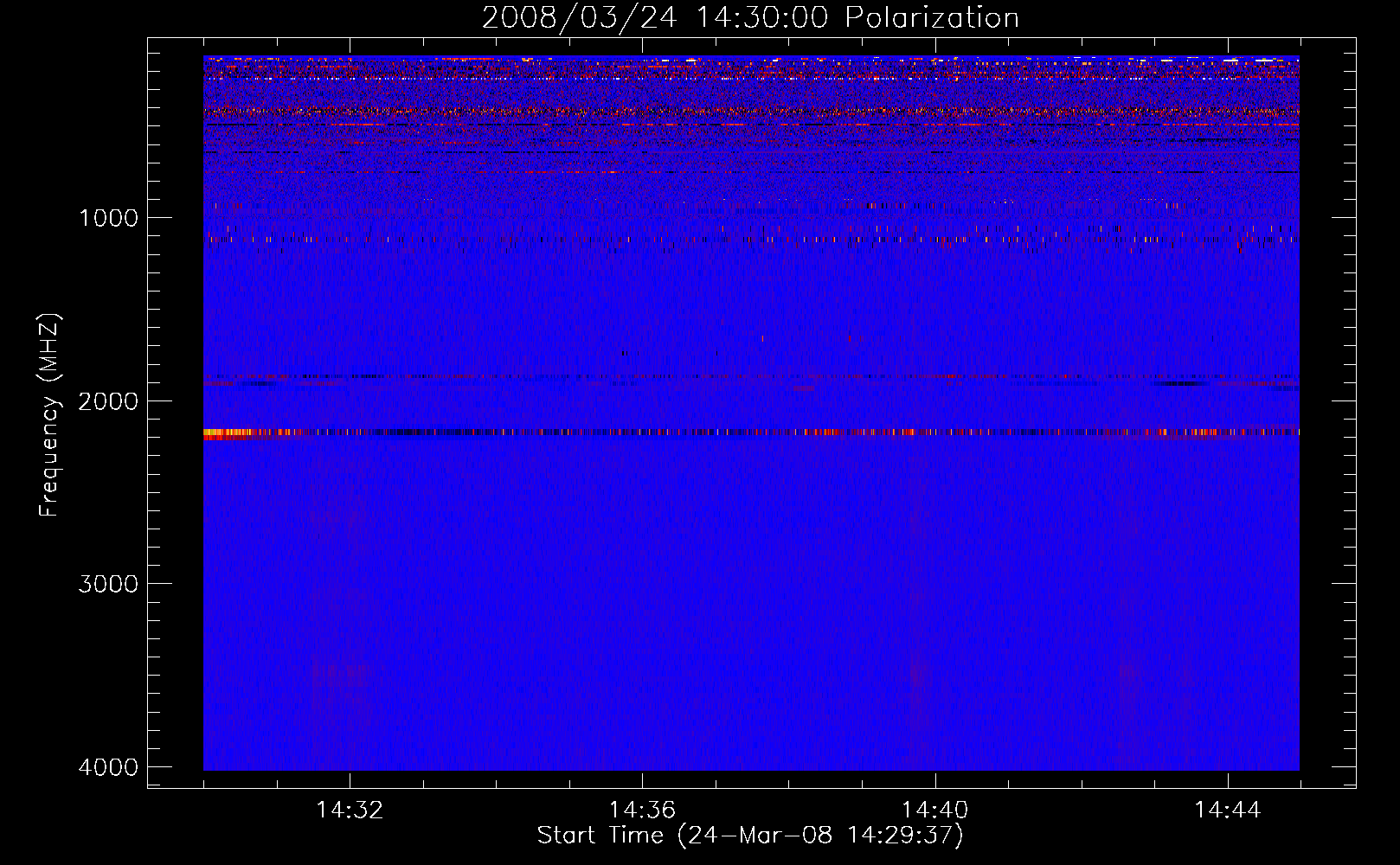Click the bright yellow-red interference band near 2200 MHz
This screenshot has height=865, width=1400.
click(751, 432)
